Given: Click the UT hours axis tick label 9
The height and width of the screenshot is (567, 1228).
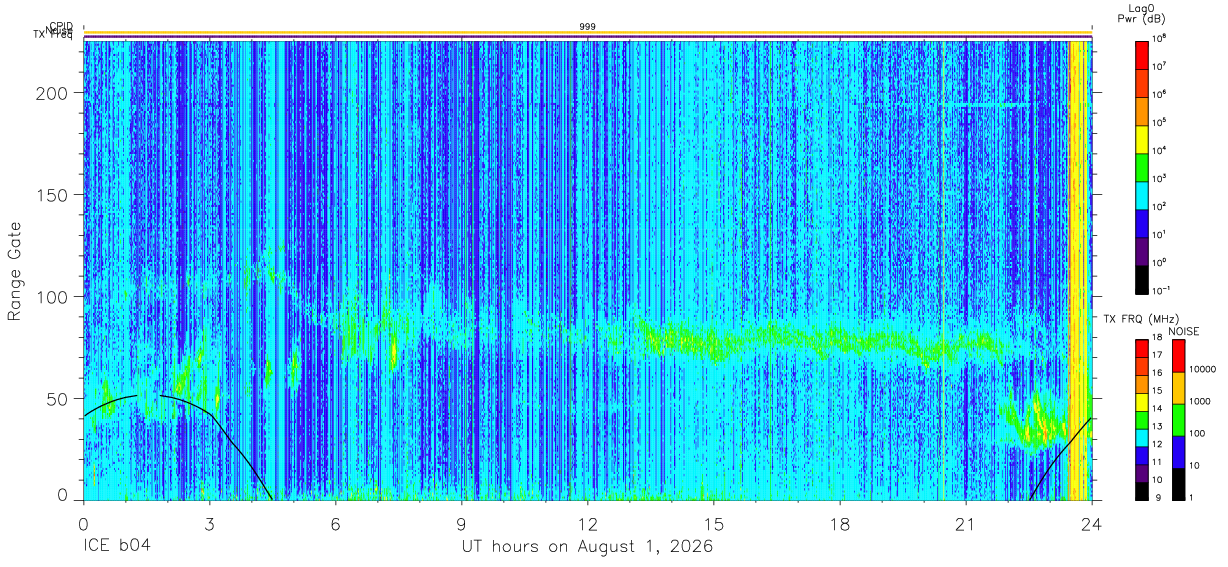Looking at the screenshot, I should click(462, 524).
